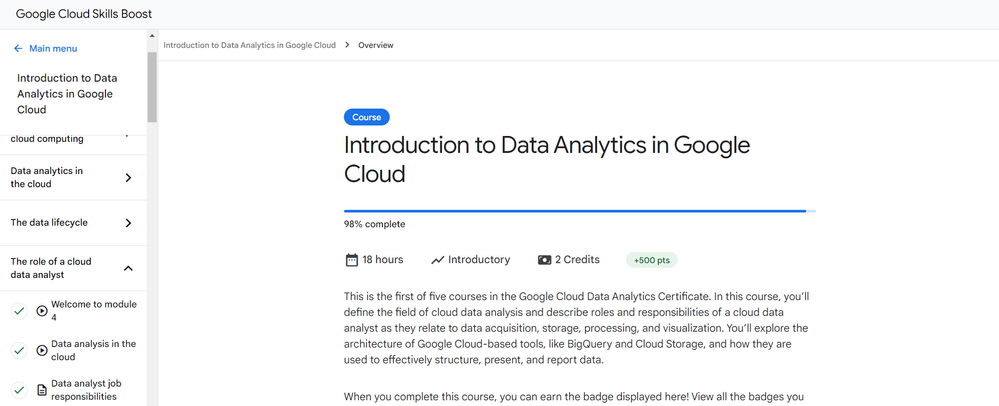This screenshot has height=406, width=999.
Task: Click the course progress bar
Action: pyautogui.click(x=580, y=211)
